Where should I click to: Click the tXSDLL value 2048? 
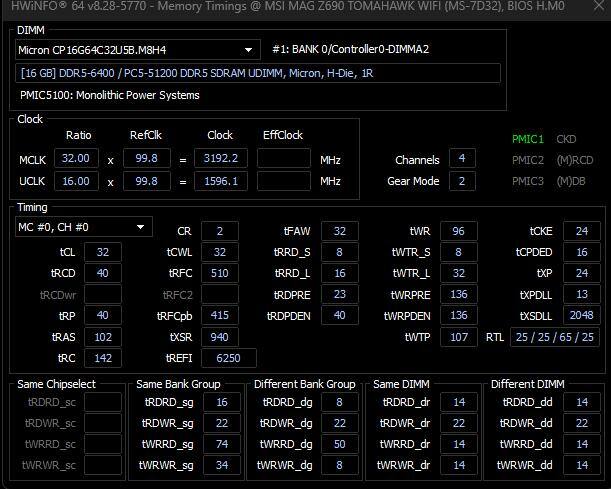pos(581,315)
